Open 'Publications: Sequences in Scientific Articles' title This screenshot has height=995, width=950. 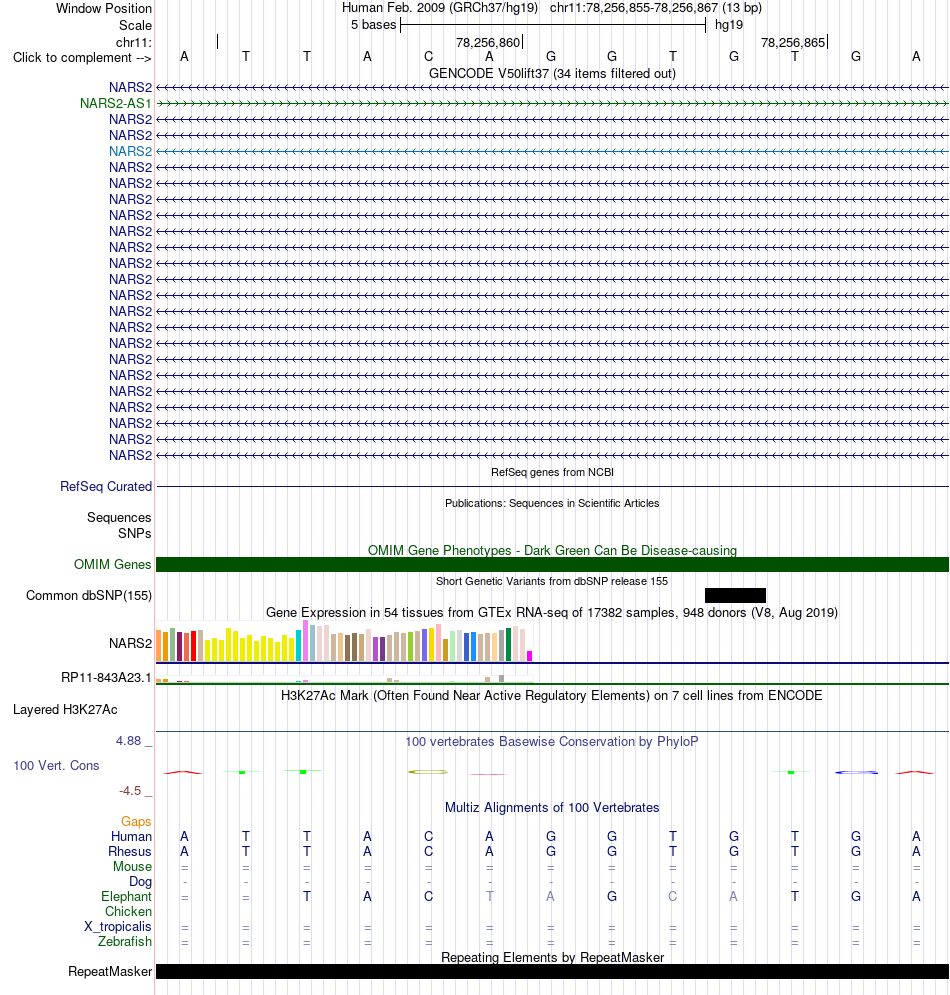coord(552,503)
